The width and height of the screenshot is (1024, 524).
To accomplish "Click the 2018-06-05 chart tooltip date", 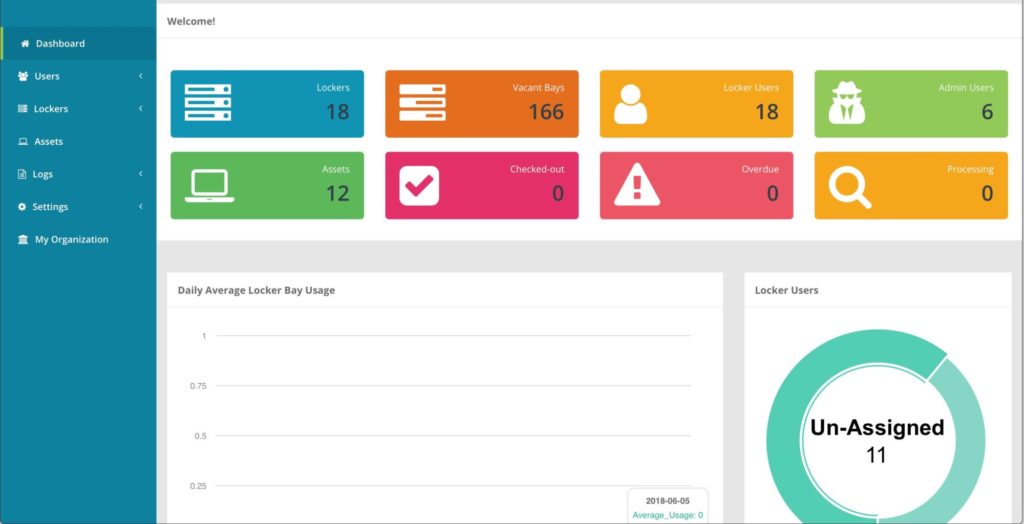I will pyautogui.click(x=668, y=501).
